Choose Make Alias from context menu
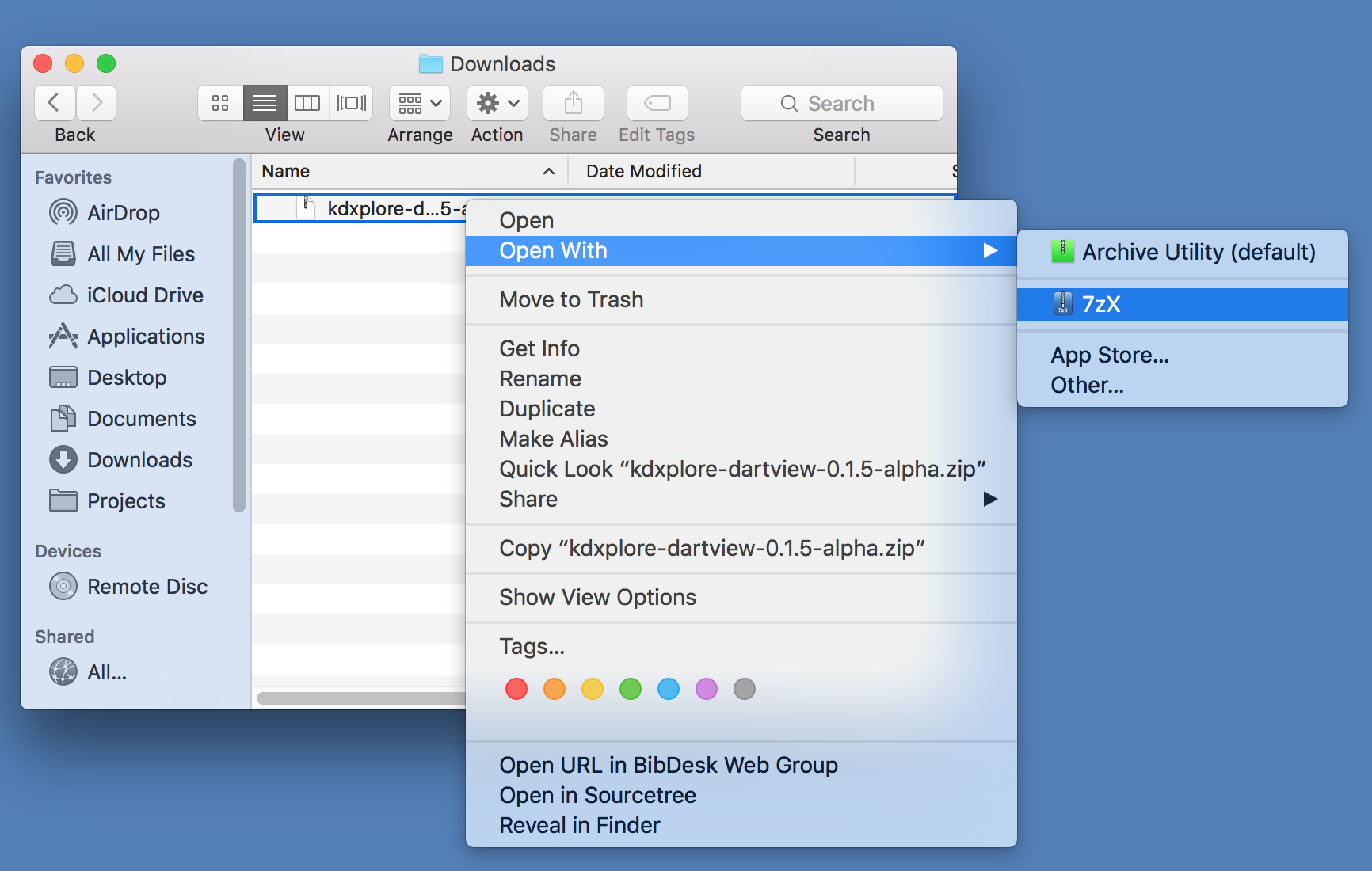The height and width of the screenshot is (871, 1372). pyautogui.click(x=741, y=439)
